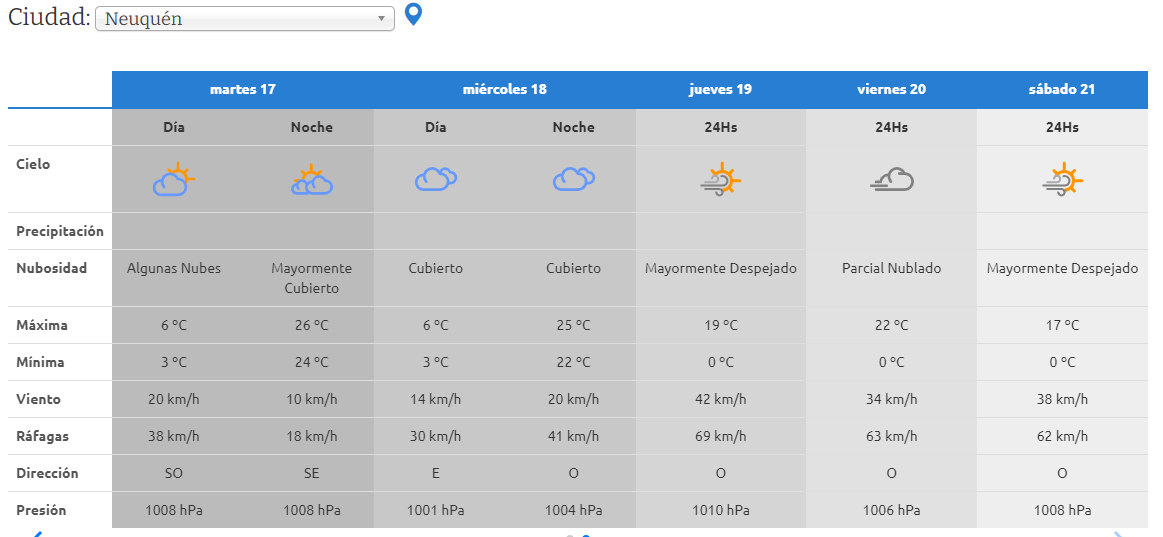Click the Mayormente Cubierto cell
This screenshot has width=1163, height=537.
coord(311,278)
